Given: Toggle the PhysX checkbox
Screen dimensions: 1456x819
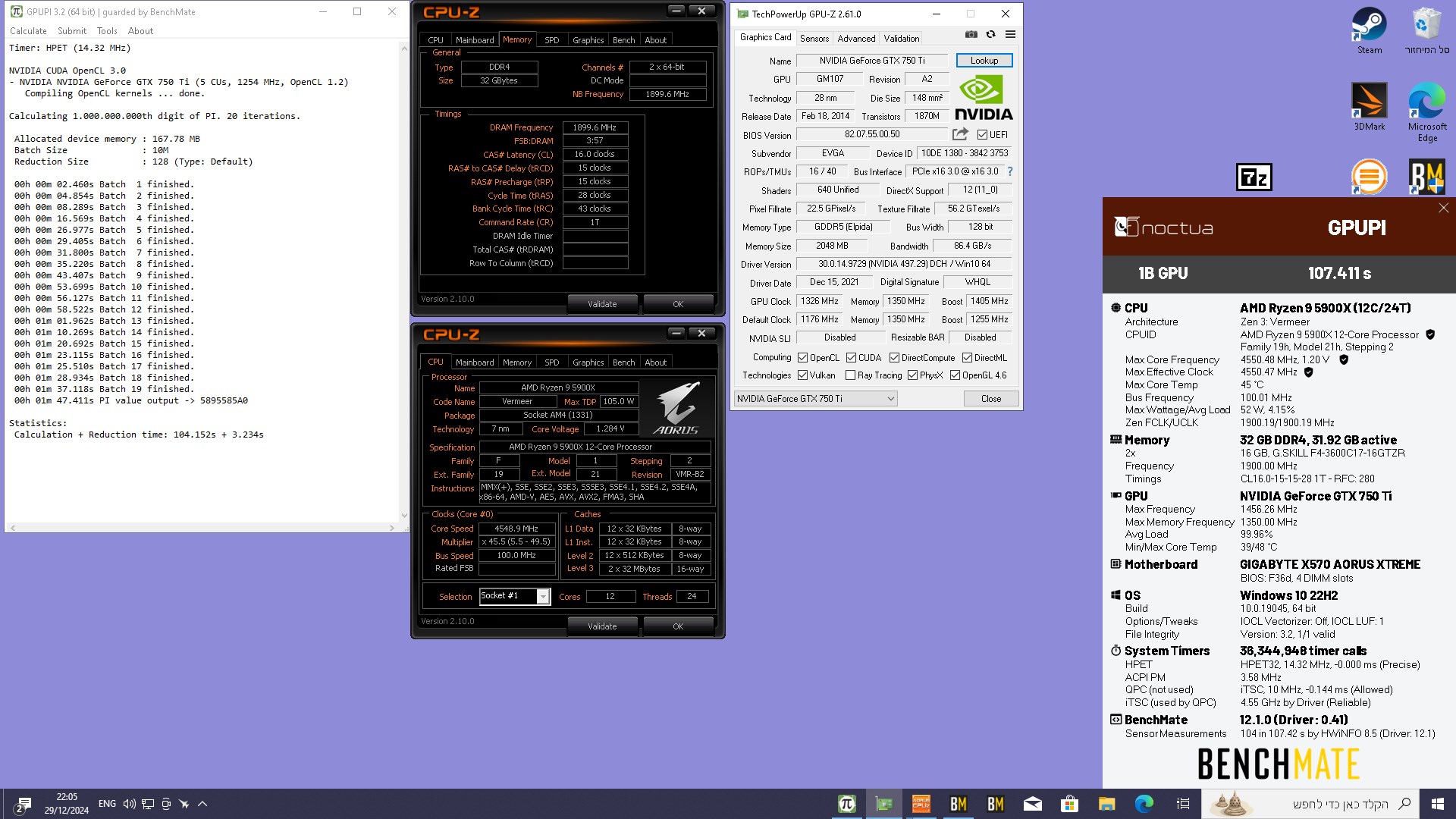Looking at the screenshot, I should (x=912, y=375).
